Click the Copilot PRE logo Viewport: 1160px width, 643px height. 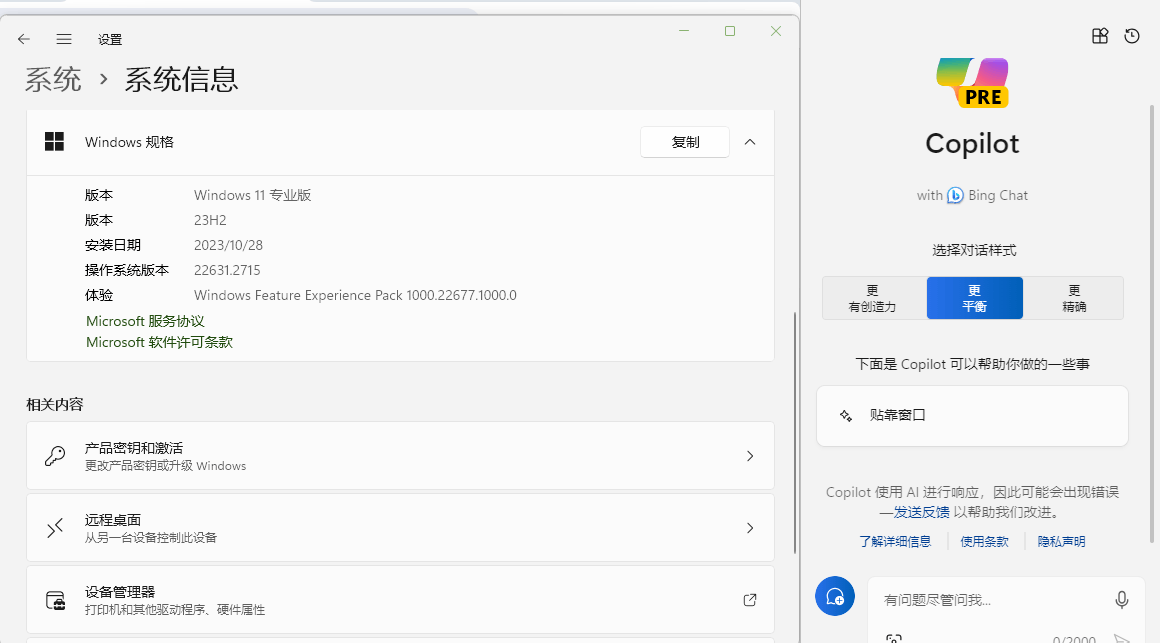point(972,83)
